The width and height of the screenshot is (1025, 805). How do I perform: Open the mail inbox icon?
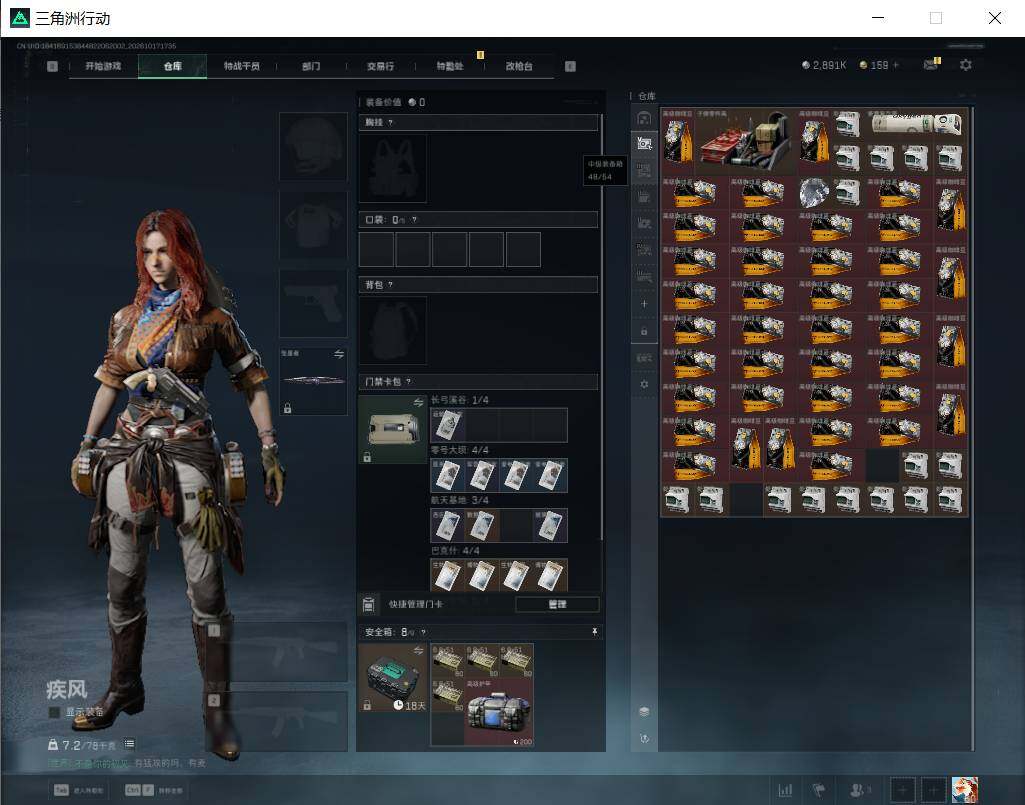[x=931, y=64]
